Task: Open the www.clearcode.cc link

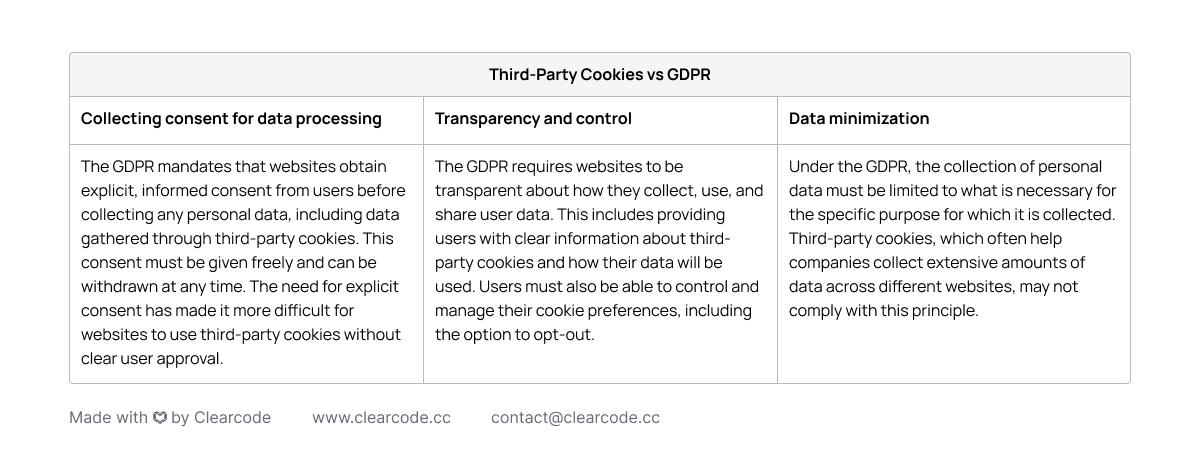Action: [x=381, y=418]
